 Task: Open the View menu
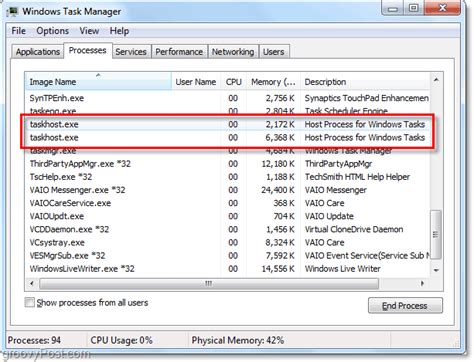[89, 31]
